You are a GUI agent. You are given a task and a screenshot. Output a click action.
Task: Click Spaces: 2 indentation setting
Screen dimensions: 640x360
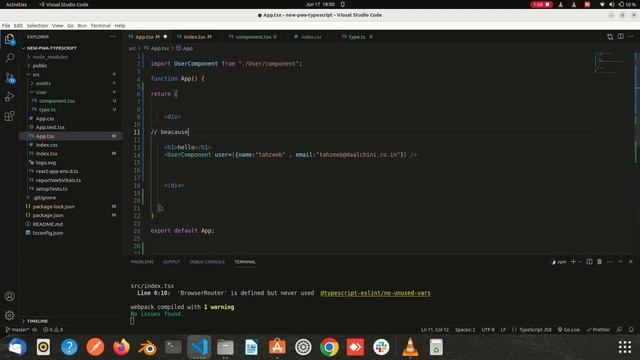465,329
